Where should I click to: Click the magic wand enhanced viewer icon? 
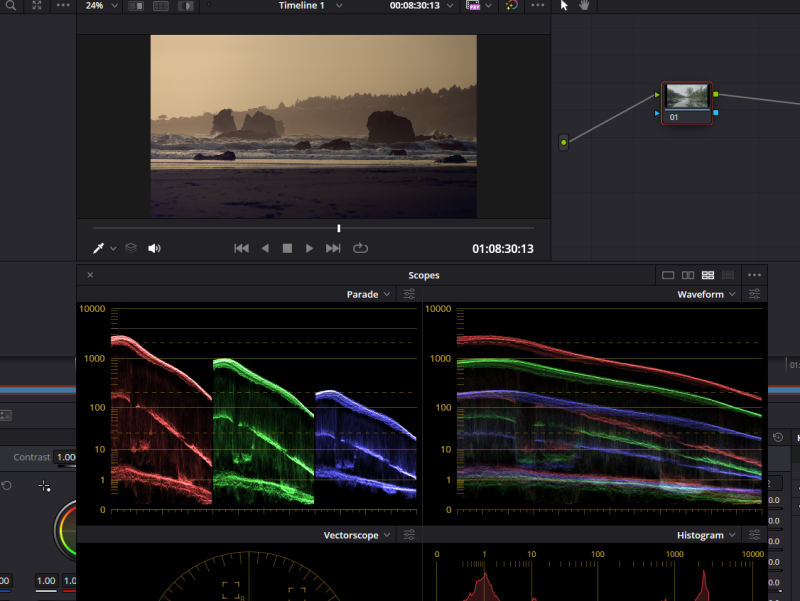click(512, 6)
